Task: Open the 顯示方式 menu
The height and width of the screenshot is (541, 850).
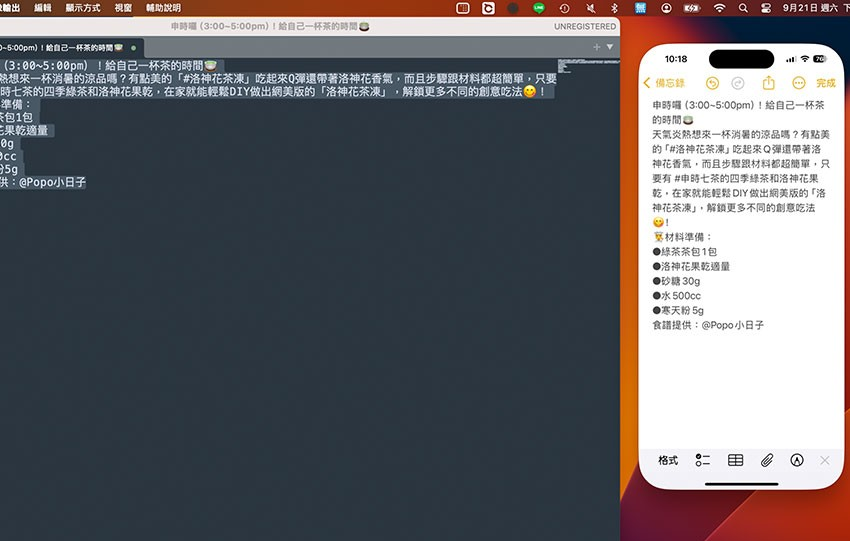Action: pyautogui.click(x=83, y=8)
